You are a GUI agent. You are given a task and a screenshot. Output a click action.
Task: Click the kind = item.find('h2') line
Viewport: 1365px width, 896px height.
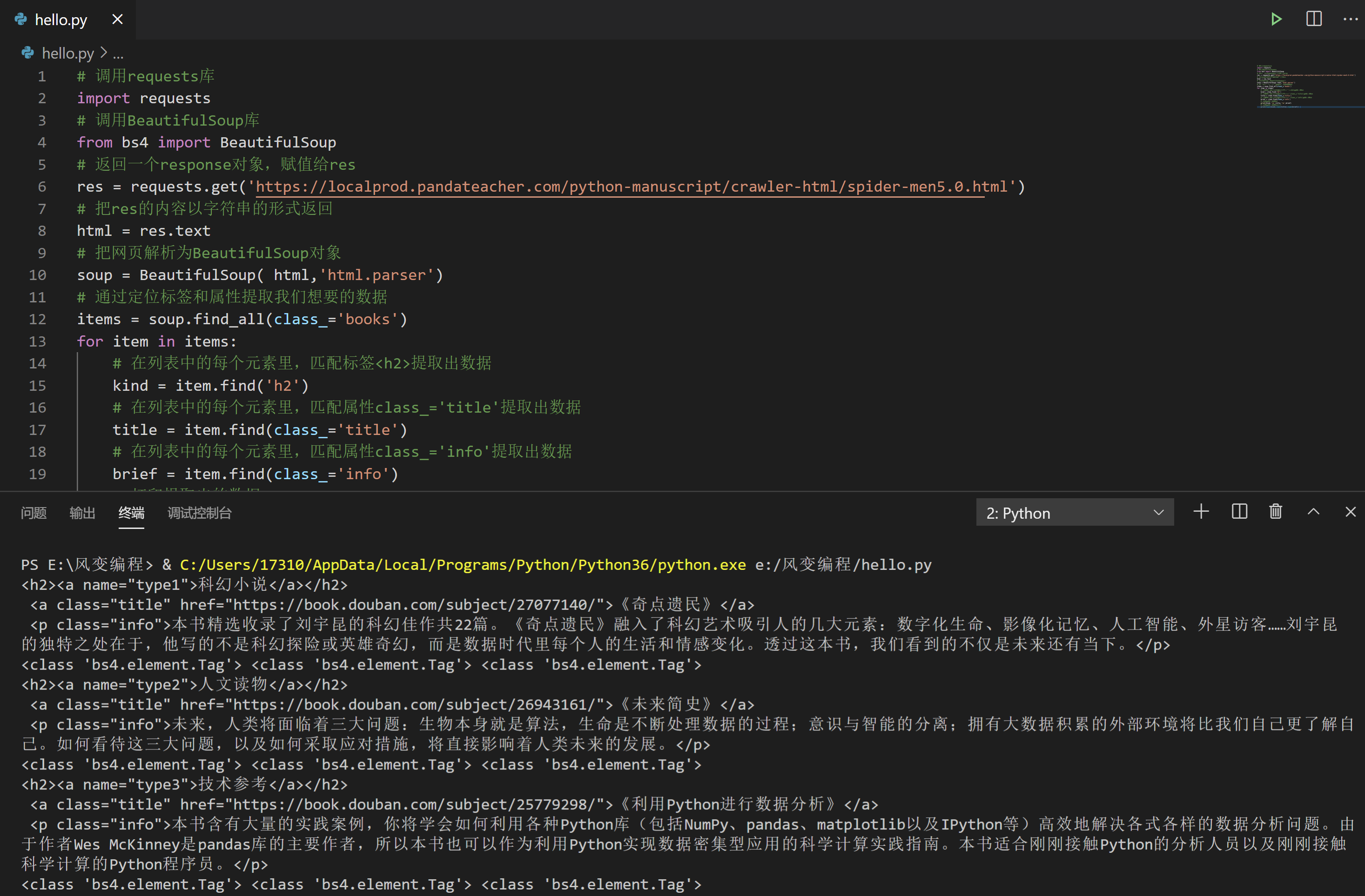click(211, 386)
